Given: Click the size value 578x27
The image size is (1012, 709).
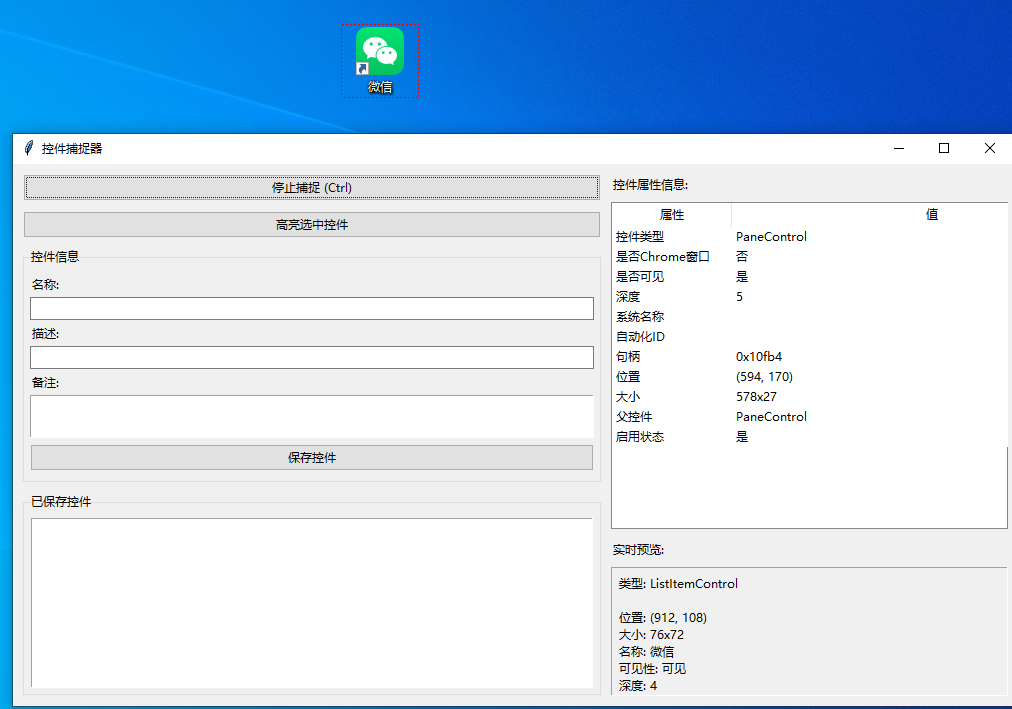Looking at the screenshot, I should click(x=756, y=397).
